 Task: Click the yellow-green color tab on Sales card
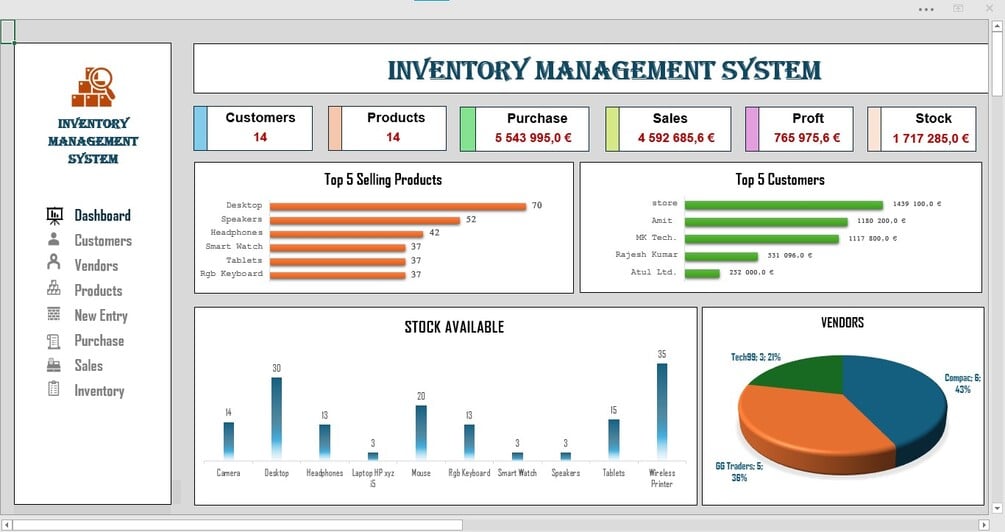pos(612,129)
